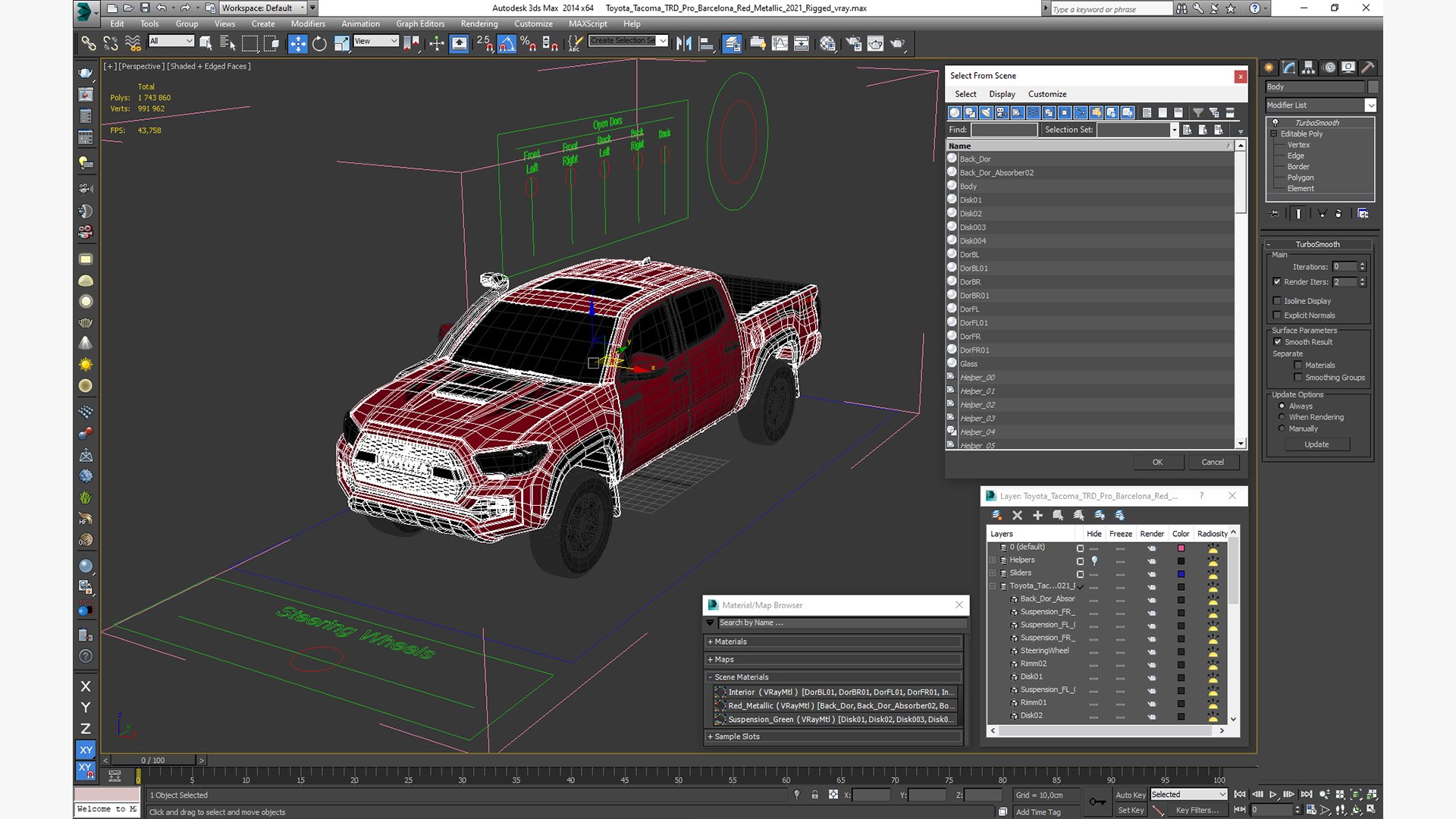1456x819 pixels.
Task: Toggle Display Geometry filter in Select From Scene
Action: coord(954,112)
